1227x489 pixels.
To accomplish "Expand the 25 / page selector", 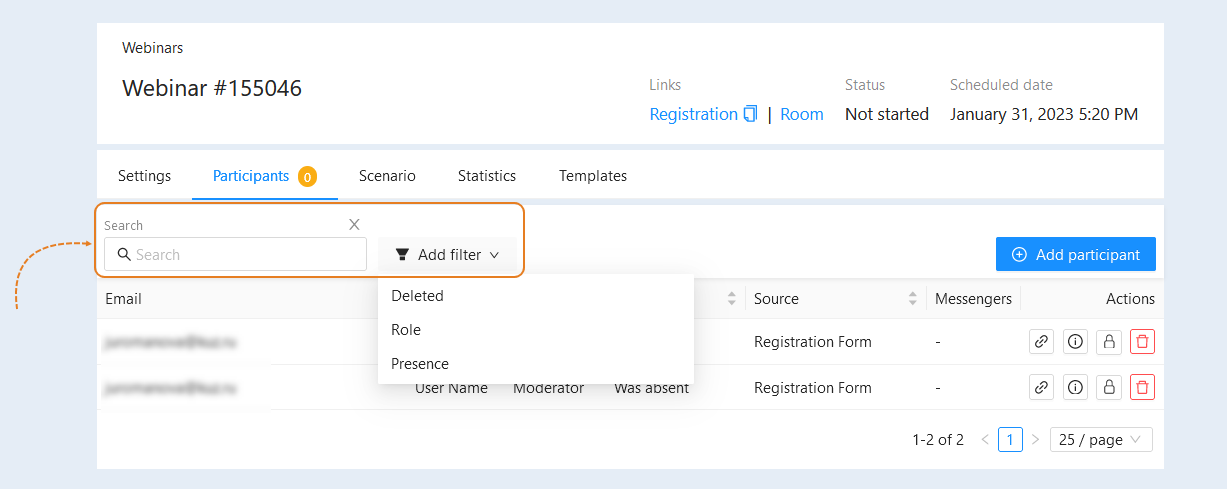I will (1101, 440).
